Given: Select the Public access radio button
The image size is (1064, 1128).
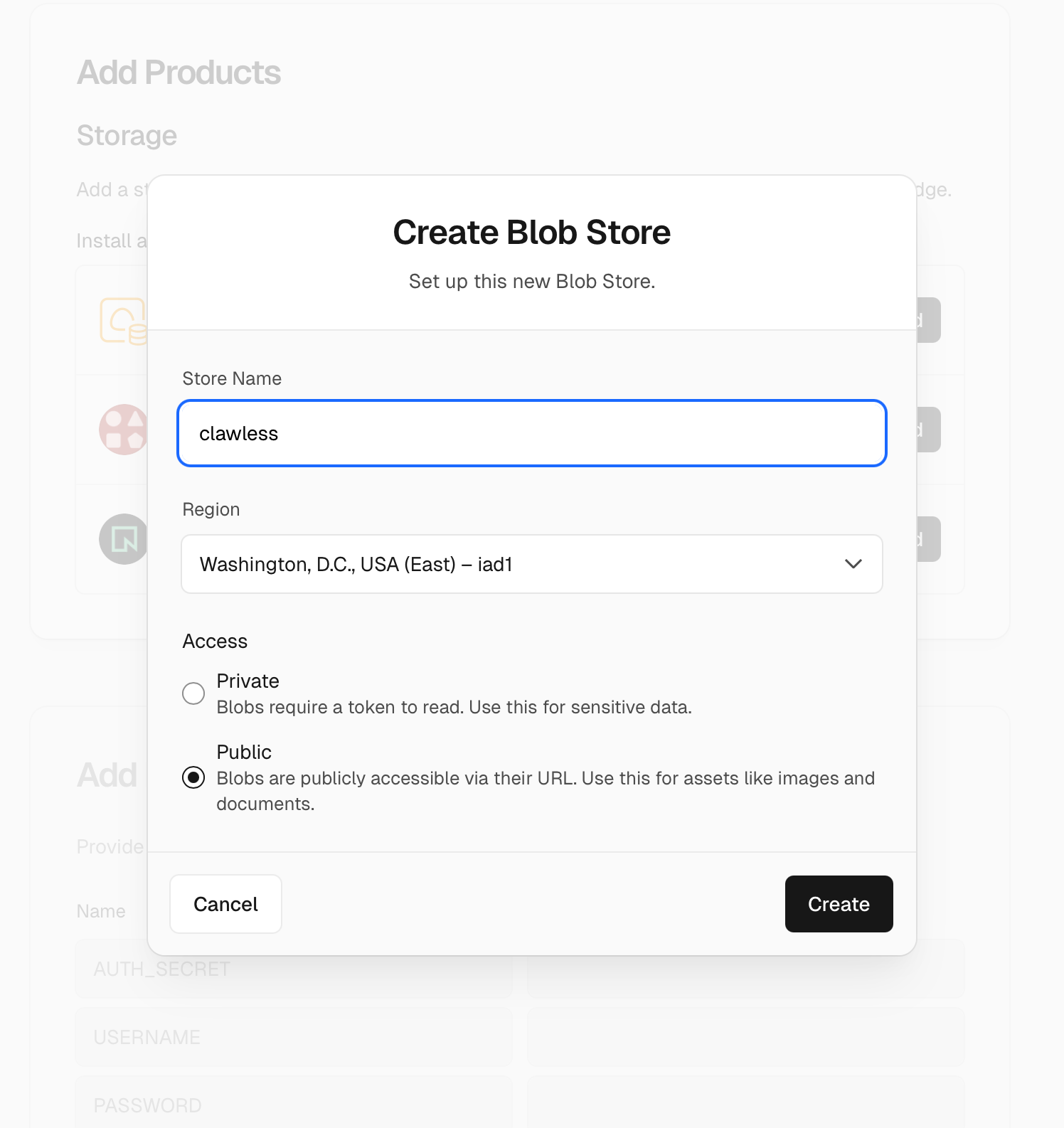Looking at the screenshot, I should pyautogui.click(x=193, y=778).
